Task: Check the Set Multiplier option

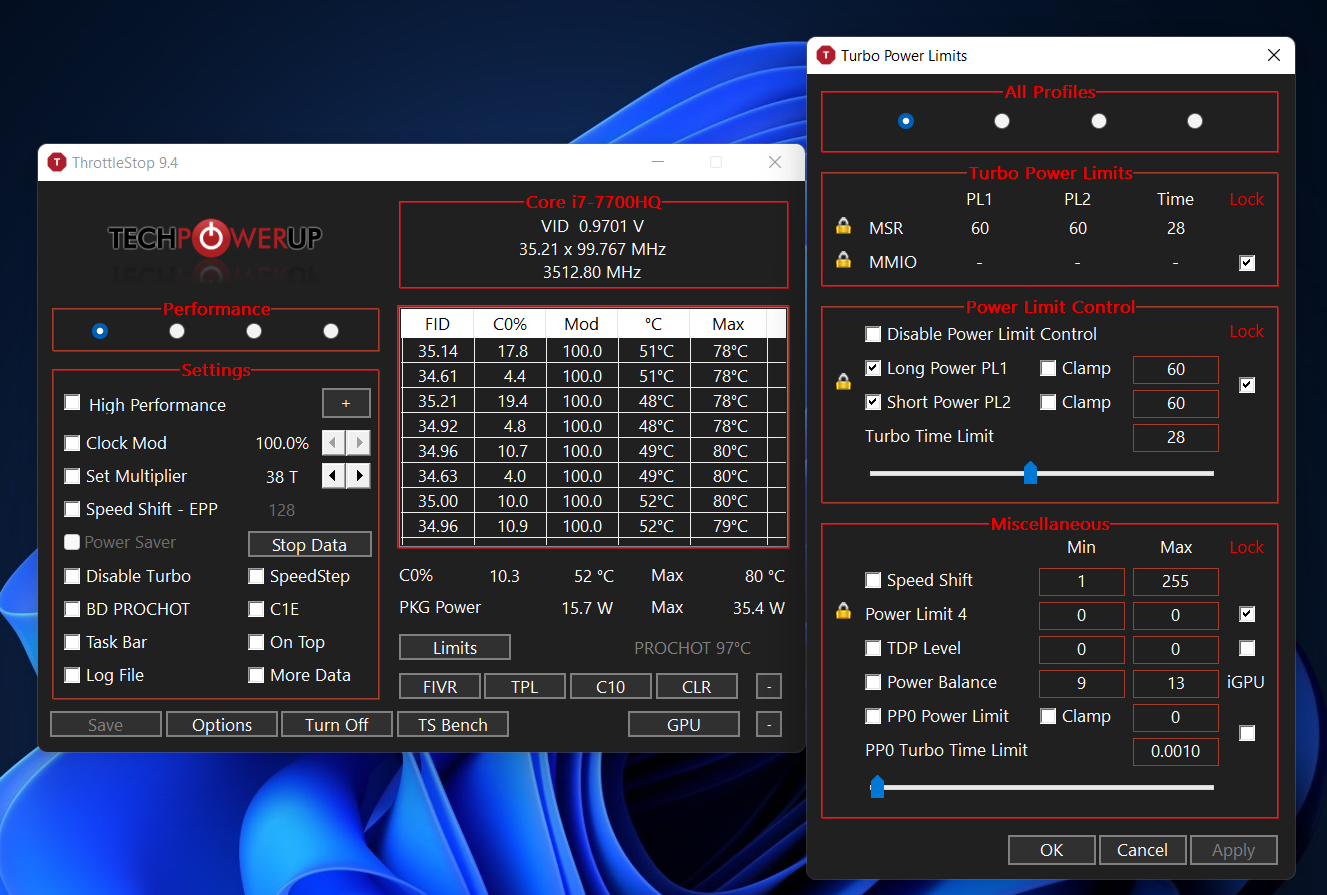Action: [x=72, y=476]
